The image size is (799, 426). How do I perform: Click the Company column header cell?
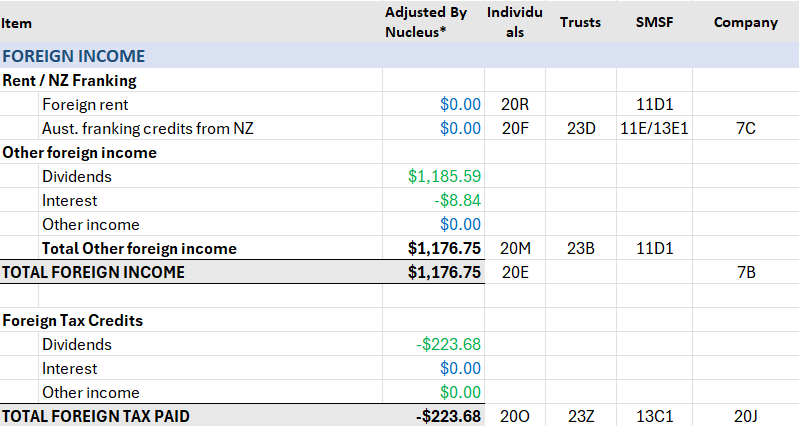pyautogui.click(x=745, y=22)
